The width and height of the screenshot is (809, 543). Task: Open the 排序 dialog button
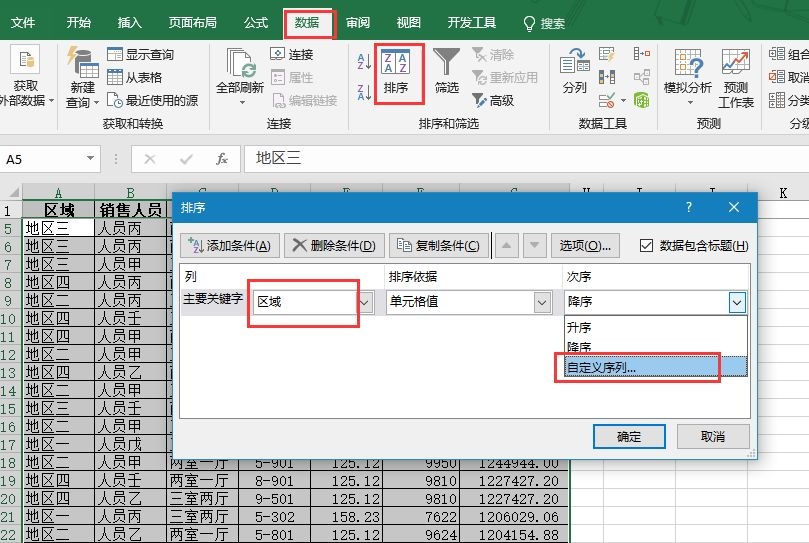point(396,73)
